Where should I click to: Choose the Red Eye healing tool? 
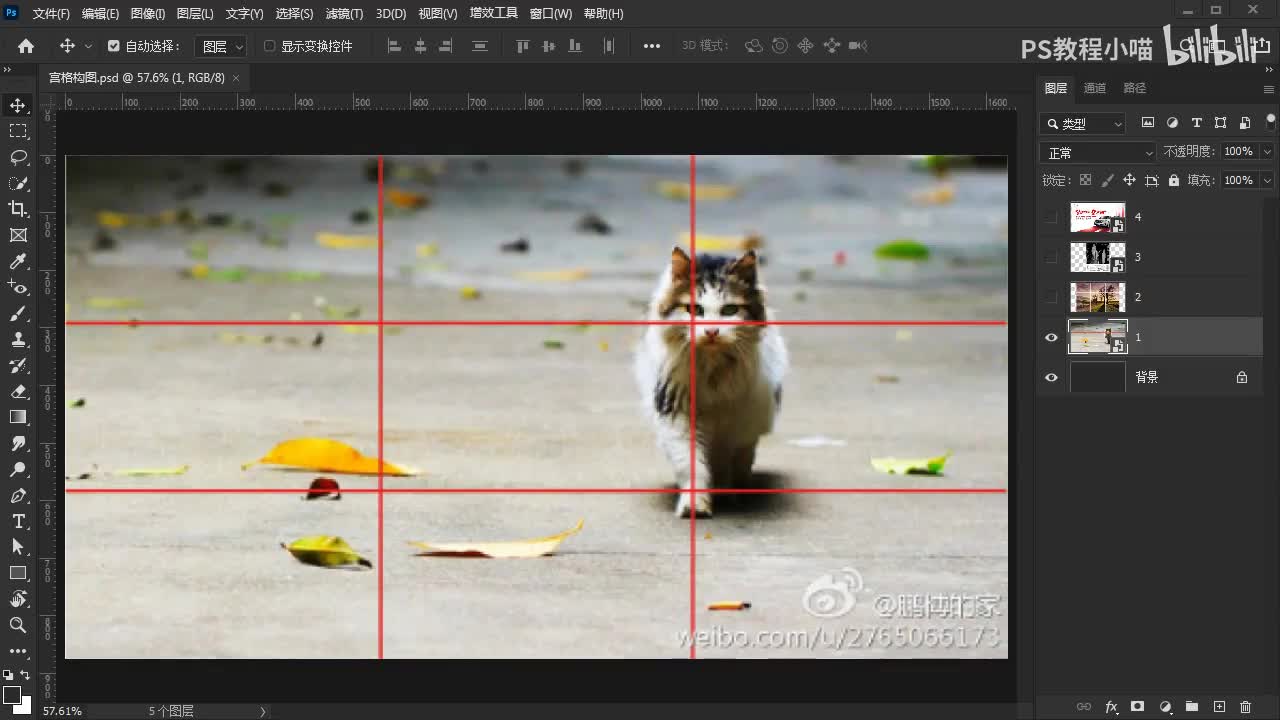(18, 287)
